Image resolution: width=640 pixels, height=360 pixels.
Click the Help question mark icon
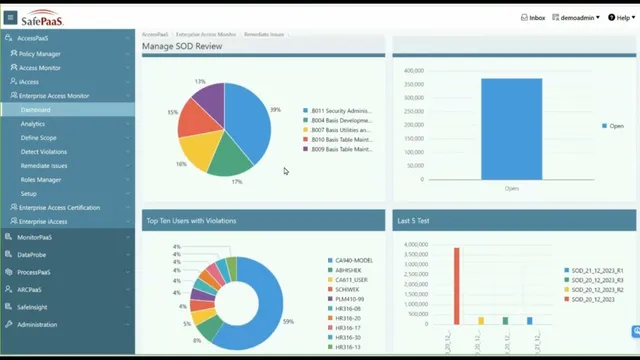coord(611,18)
